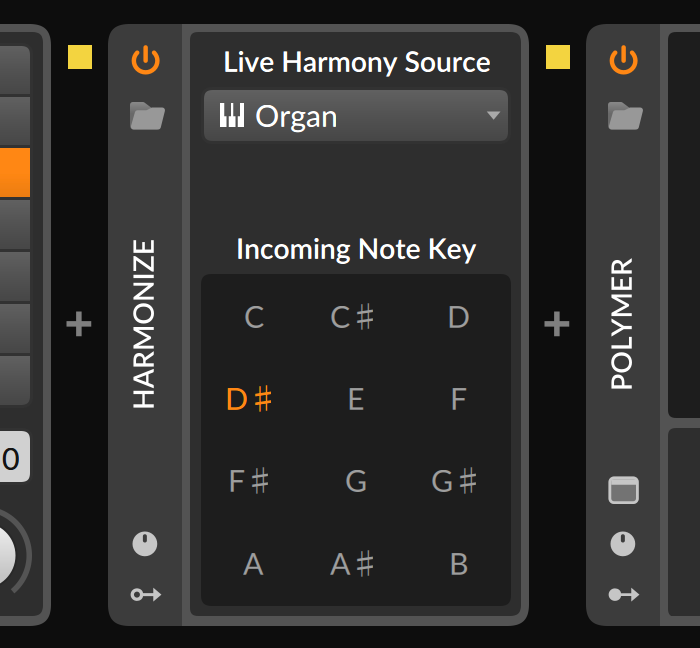The width and height of the screenshot is (700, 648).
Task: Click the Harmonize remote controls knob icon
Action: [146, 544]
